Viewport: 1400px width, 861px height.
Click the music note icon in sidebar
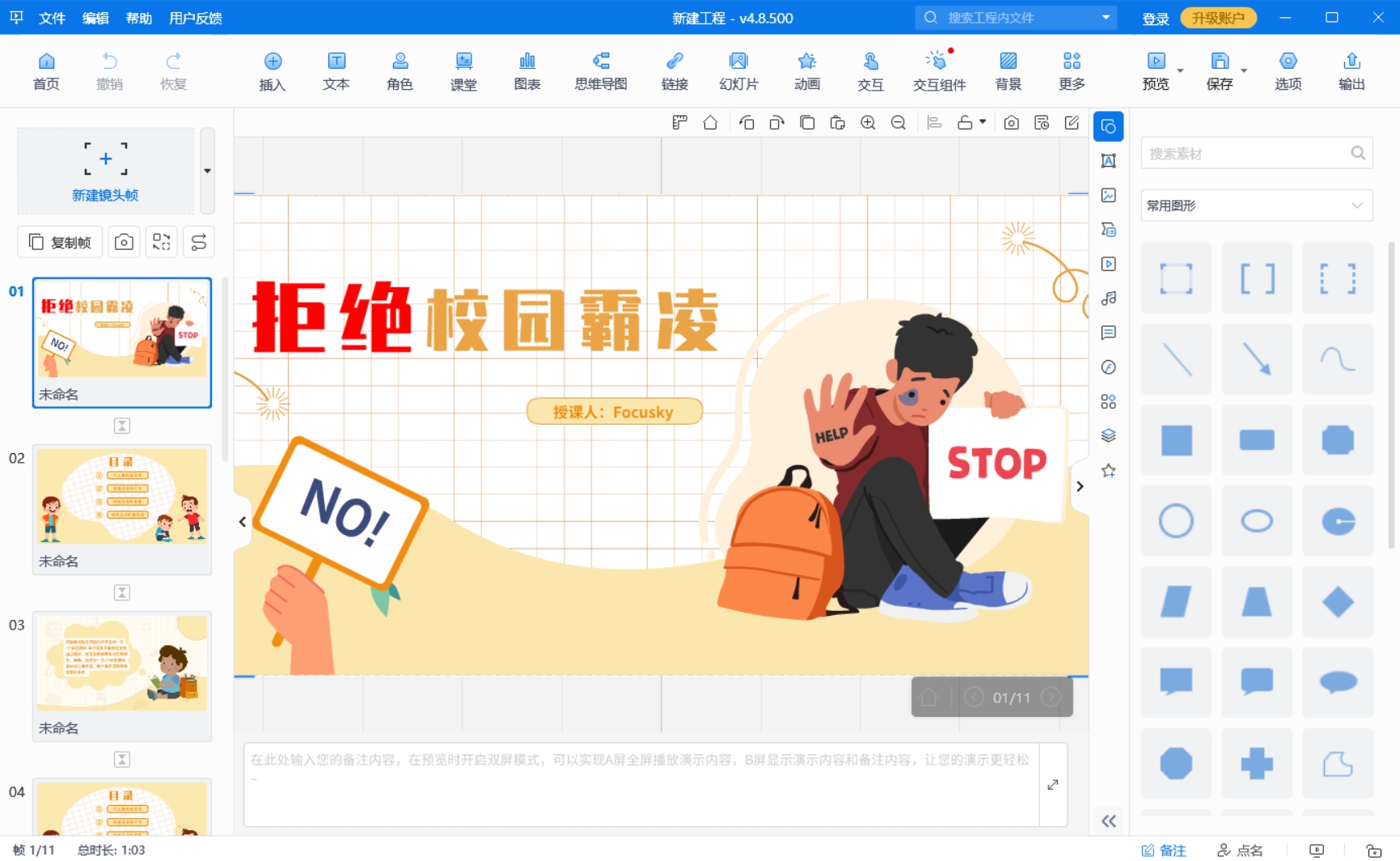(1109, 299)
